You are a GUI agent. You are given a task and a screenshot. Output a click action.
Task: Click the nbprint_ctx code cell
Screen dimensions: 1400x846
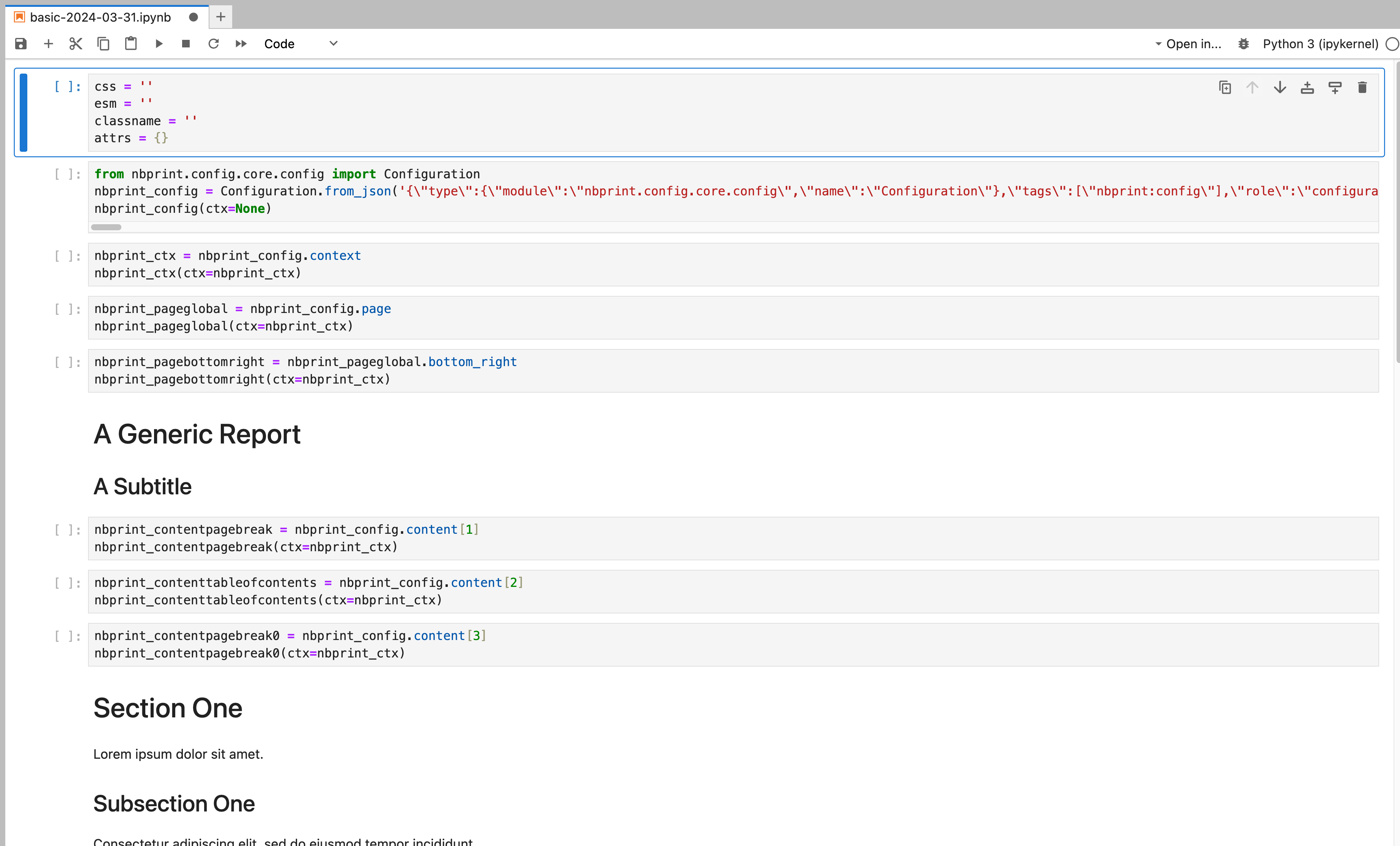pyautogui.click(x=733, y=264)
